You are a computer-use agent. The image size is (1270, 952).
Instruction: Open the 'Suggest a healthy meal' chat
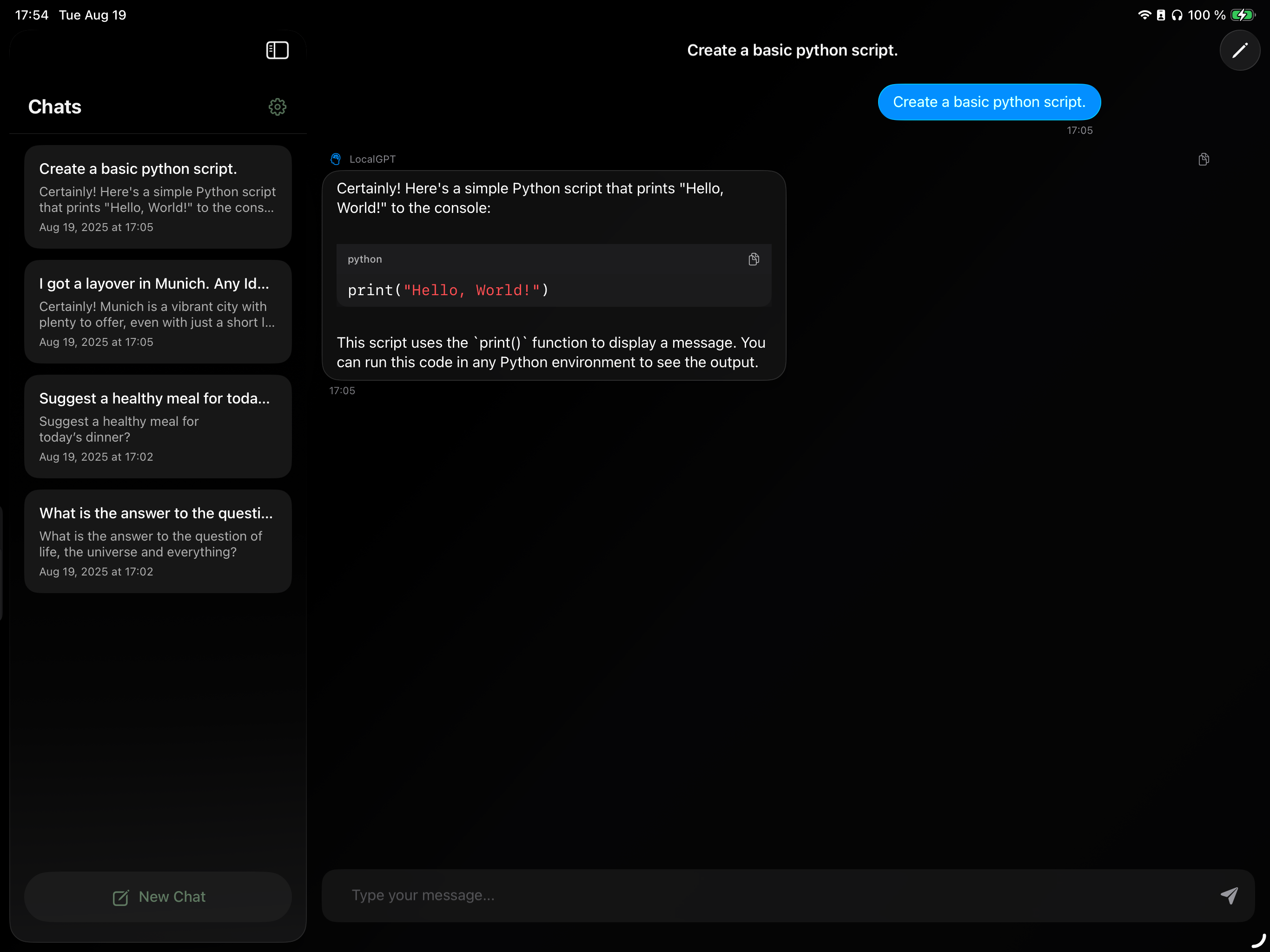[158, 427]
